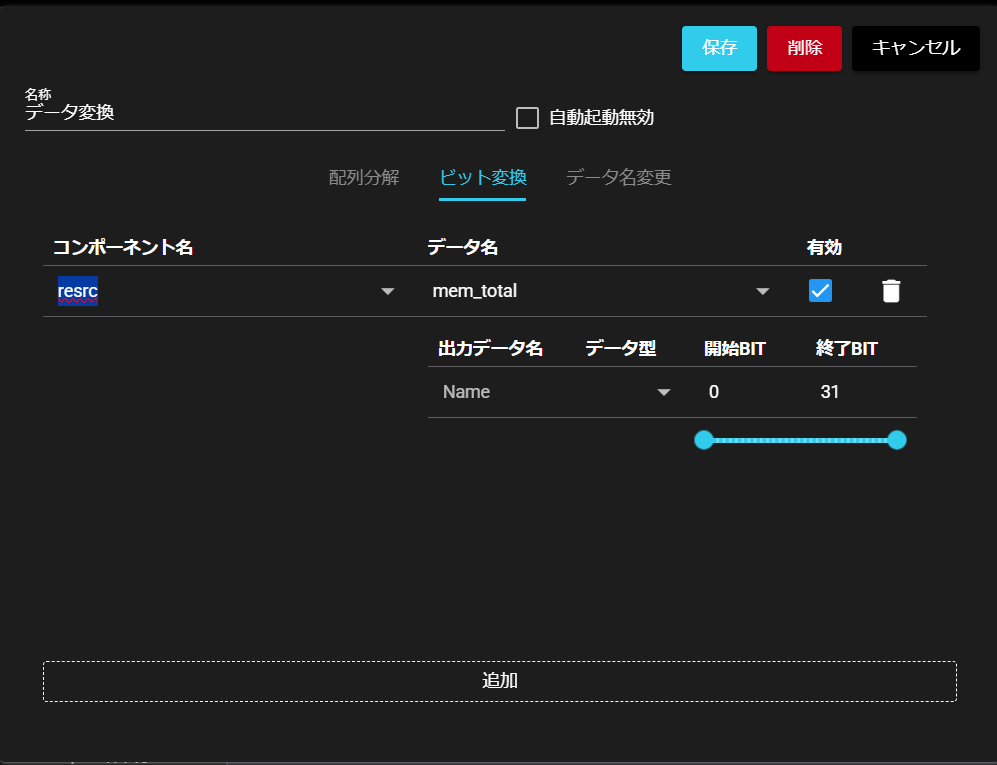Screen dimensions: 997x765
Task: Select the 終了BIT value field
Action: (860, 392)
